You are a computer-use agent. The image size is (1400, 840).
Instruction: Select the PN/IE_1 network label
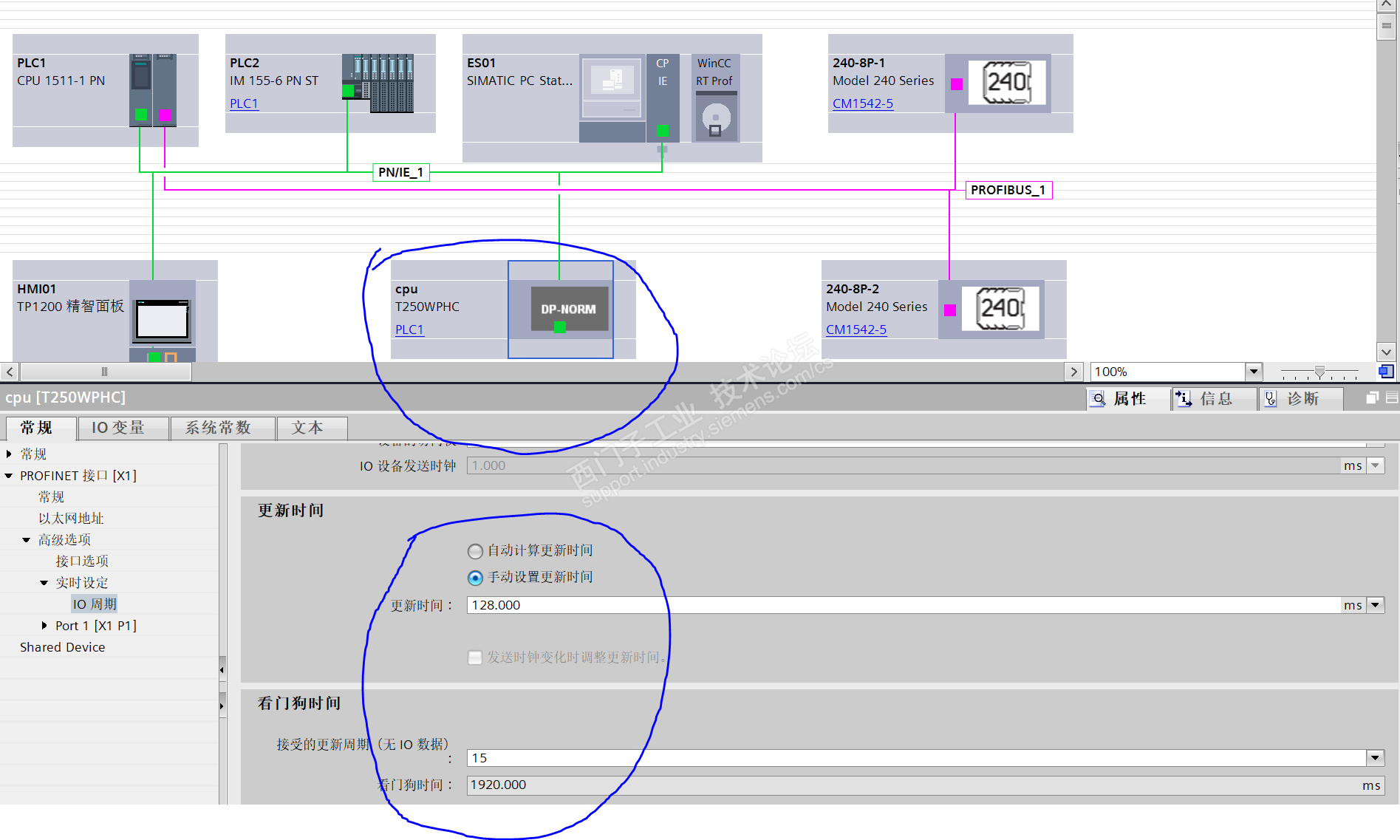[400, 172]
